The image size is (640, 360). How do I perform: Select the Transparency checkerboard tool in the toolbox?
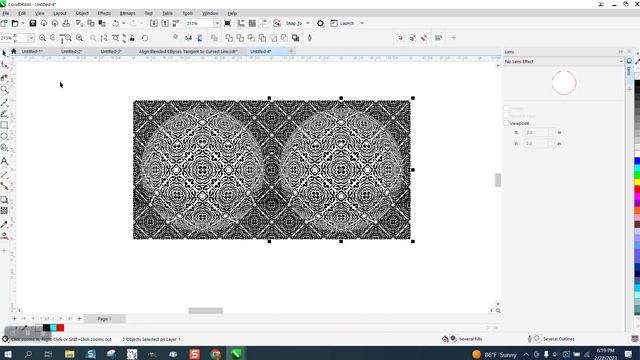(x=4, y=211)
